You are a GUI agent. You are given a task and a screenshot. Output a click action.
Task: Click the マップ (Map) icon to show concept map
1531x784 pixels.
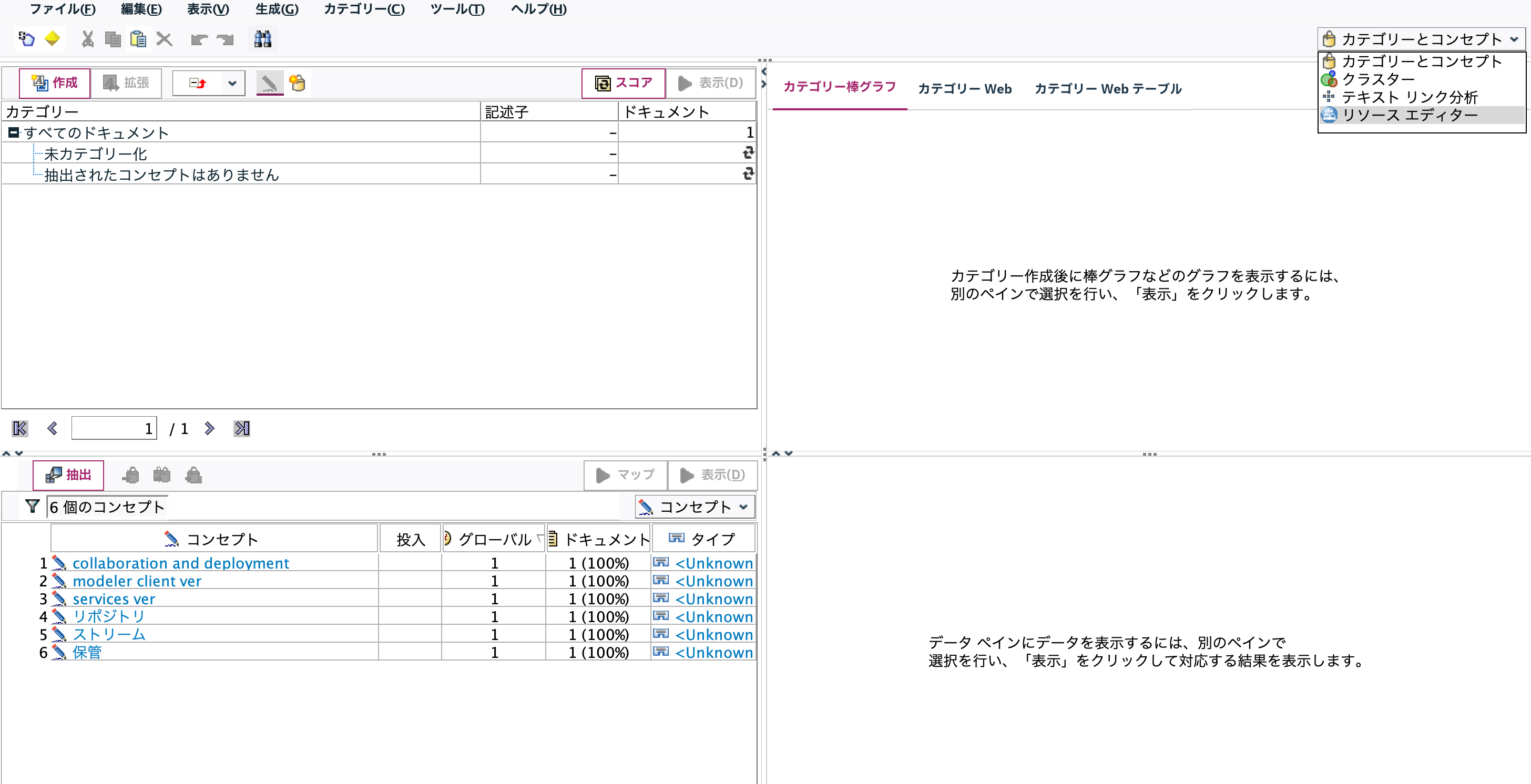[625, 474]
